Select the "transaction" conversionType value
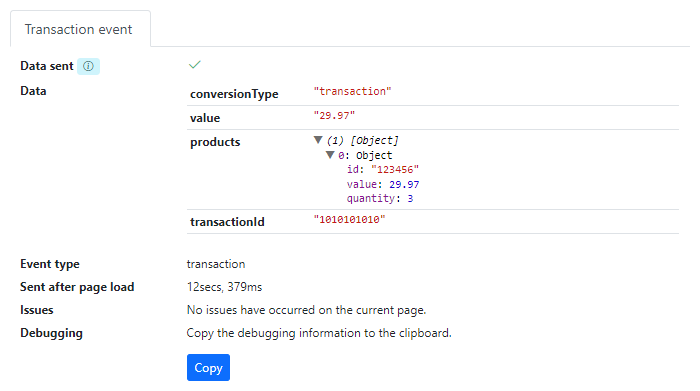700x391 pixels. (x=352, y=92)
